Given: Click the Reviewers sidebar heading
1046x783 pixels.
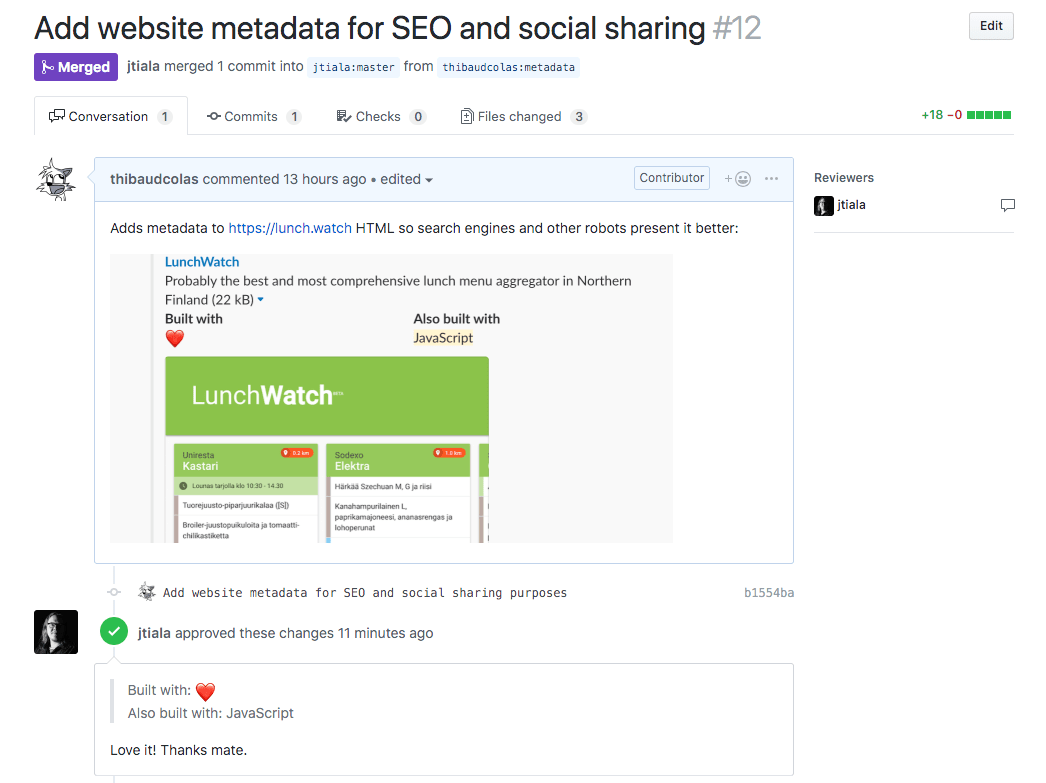Looking at the screenshot, I should [x=844, y=177].
